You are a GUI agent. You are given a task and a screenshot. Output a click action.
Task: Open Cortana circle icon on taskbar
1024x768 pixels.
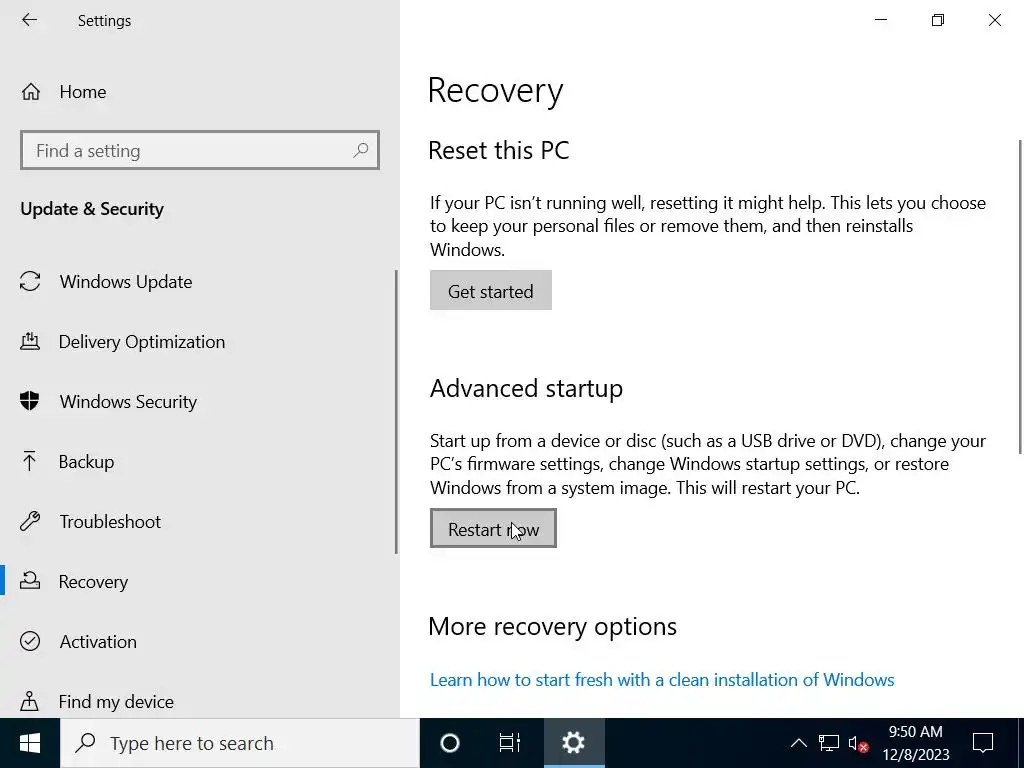[x=450, y=743]
